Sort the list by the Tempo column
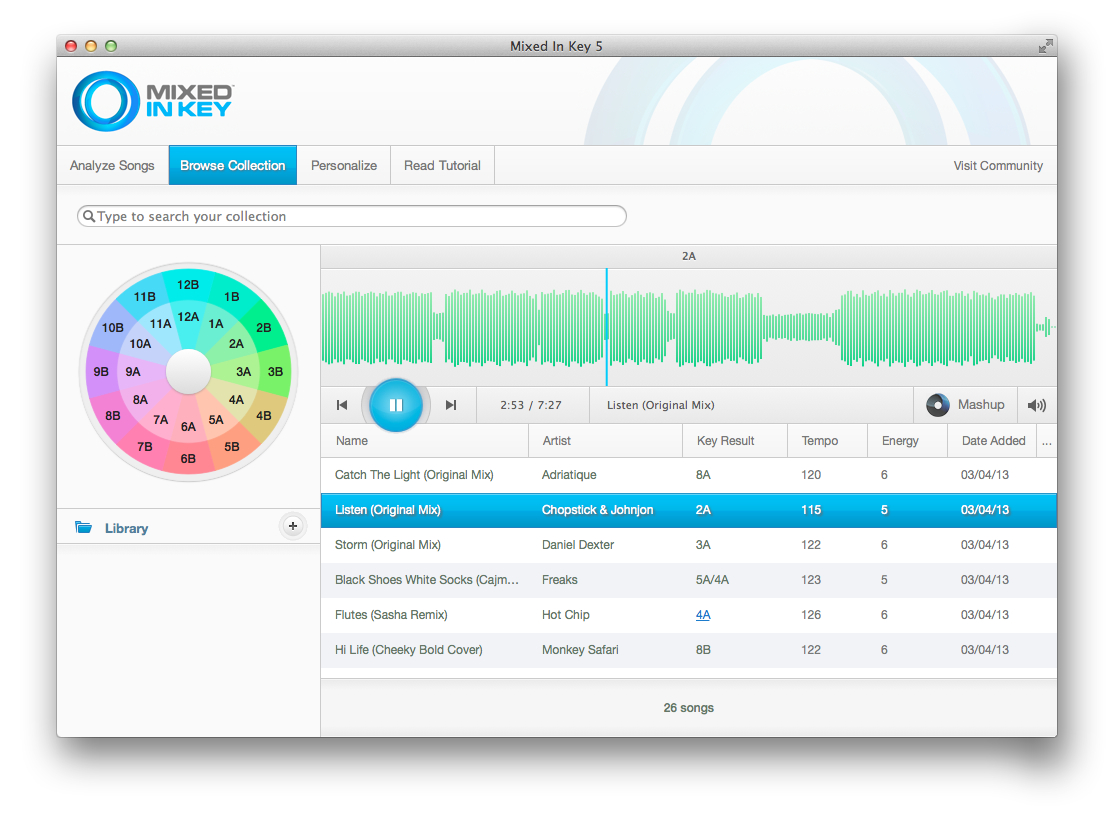Image resolution: width=1114 pixels, height=816 pixels. pos(820,441)
